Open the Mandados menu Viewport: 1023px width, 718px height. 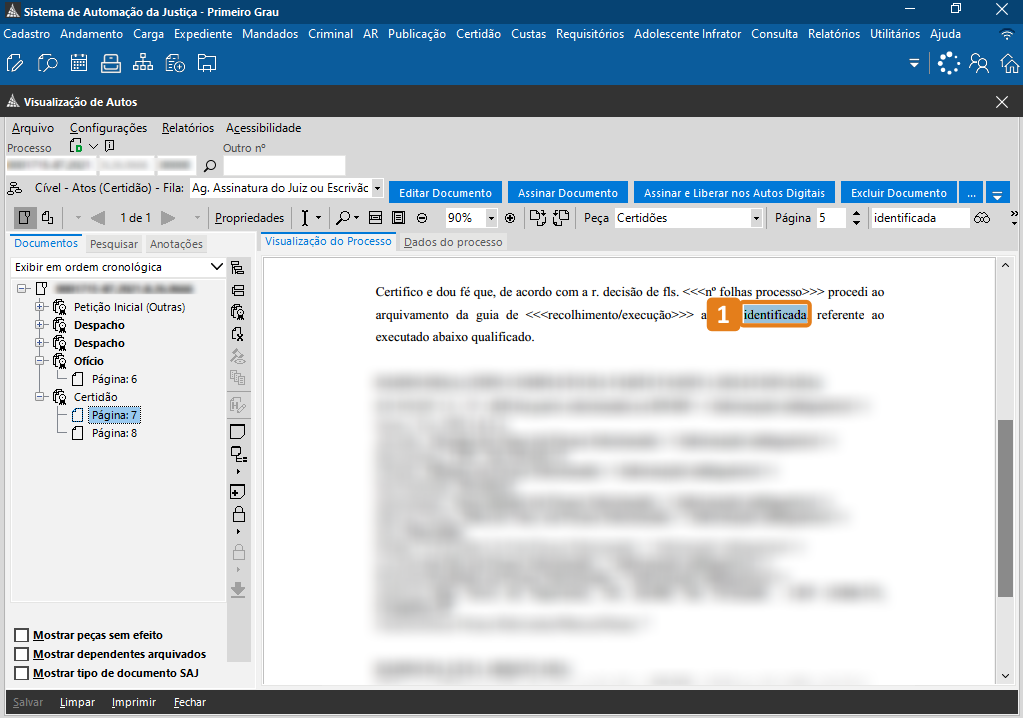(270, 34)
